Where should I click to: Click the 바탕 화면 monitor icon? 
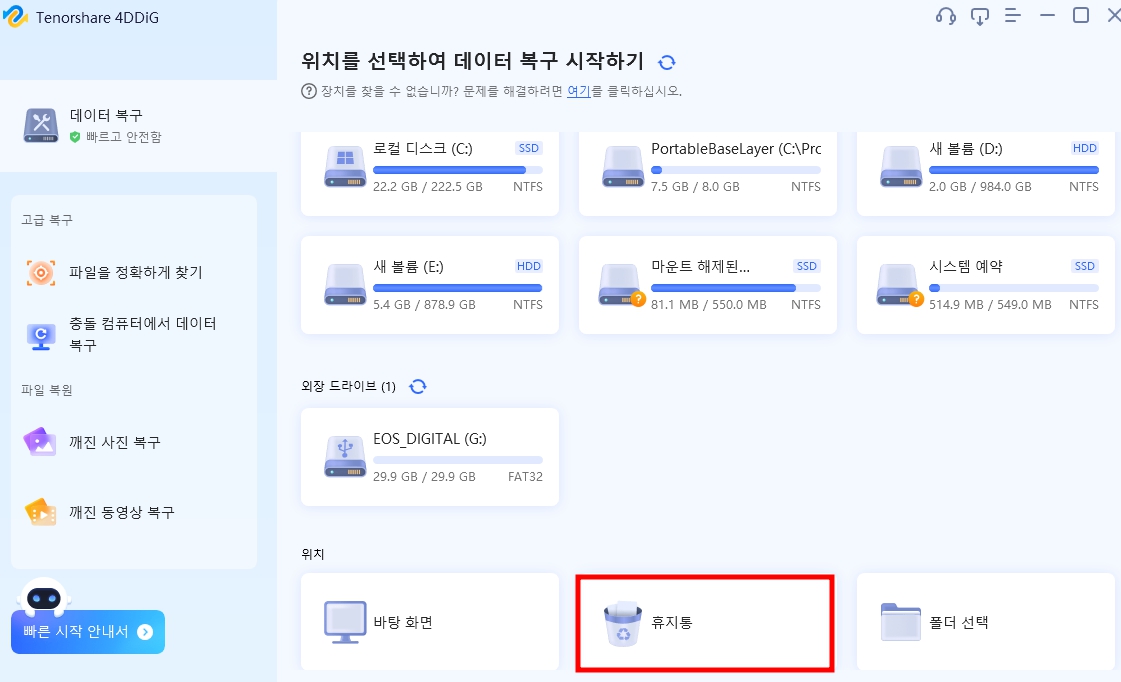[x=345, y=622]
